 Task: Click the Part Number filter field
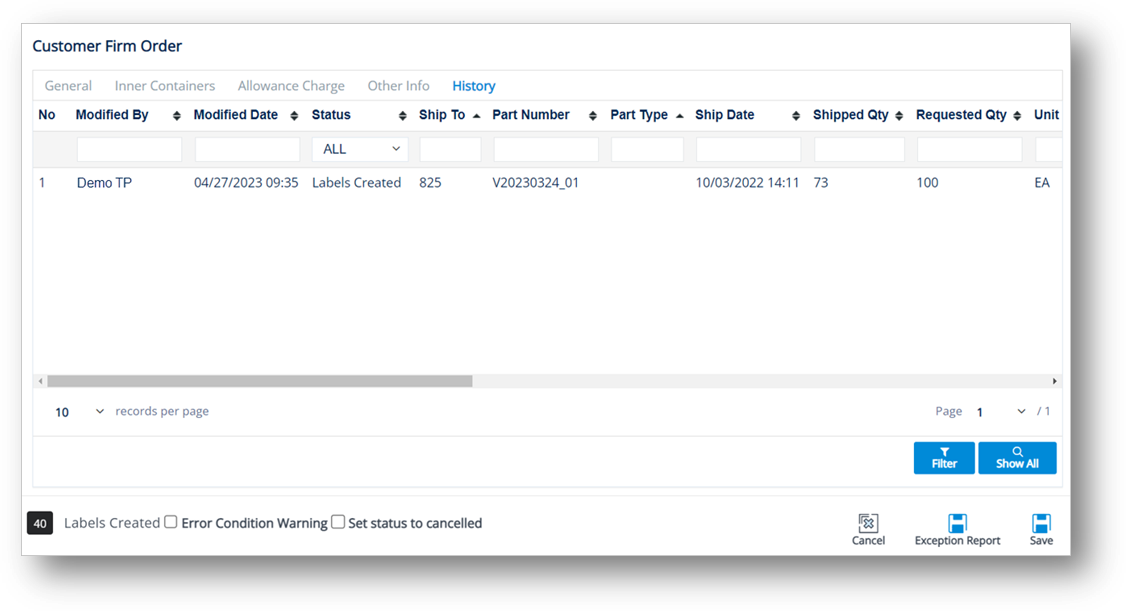[x=546, y=149]
